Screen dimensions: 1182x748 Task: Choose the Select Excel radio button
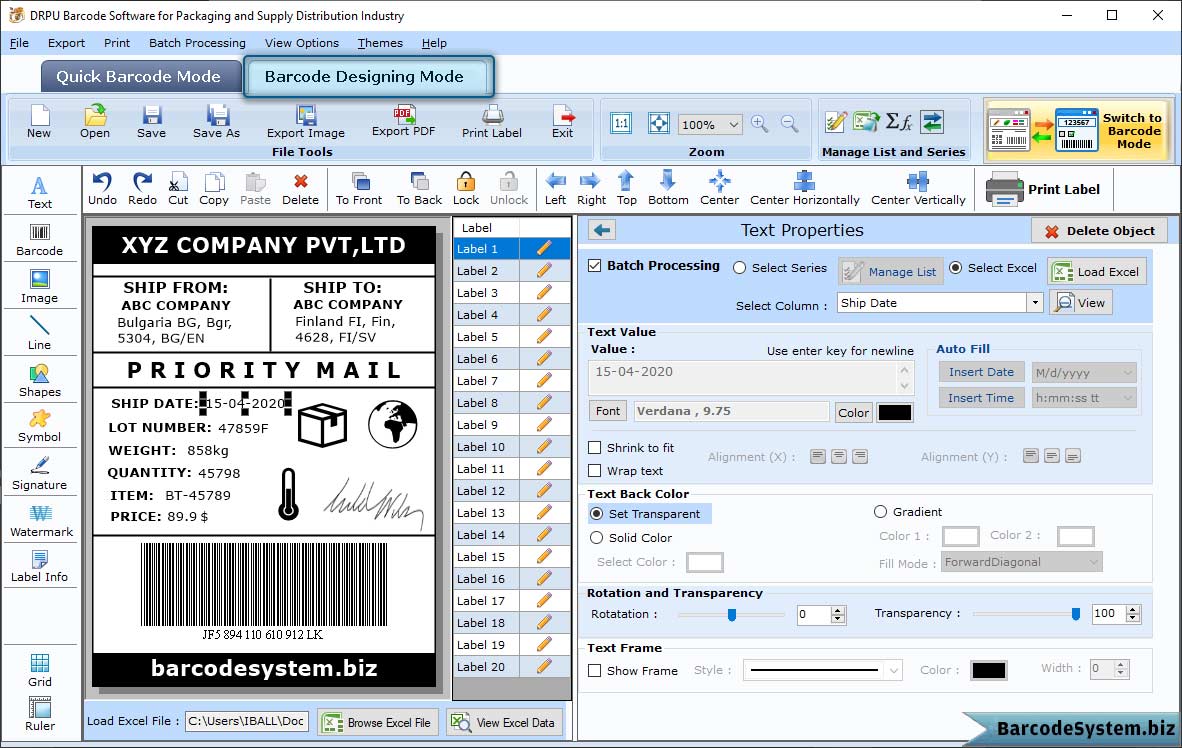[x=955, y=268]
